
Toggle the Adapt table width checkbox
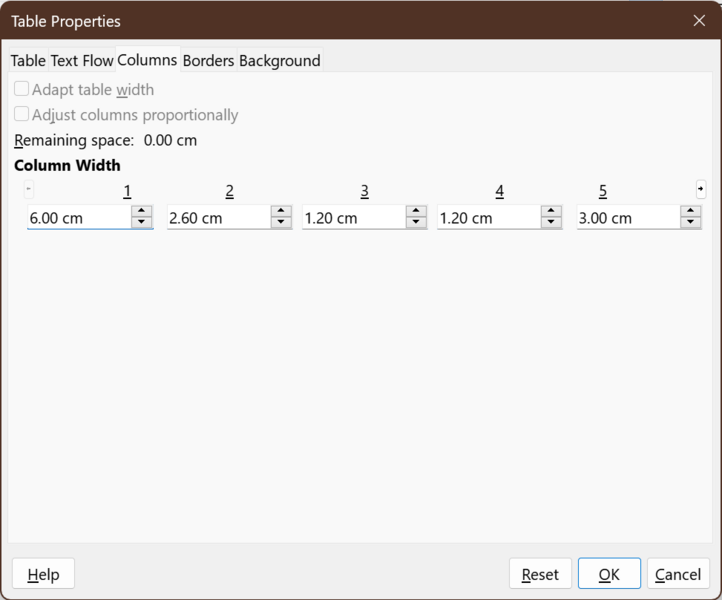click(22, 89)
